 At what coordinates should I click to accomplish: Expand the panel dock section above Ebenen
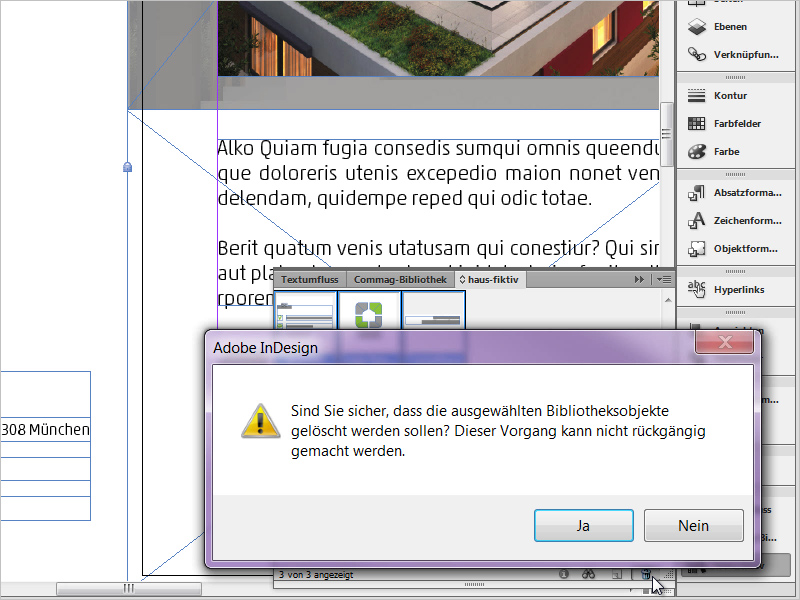(x=733, y=5)
